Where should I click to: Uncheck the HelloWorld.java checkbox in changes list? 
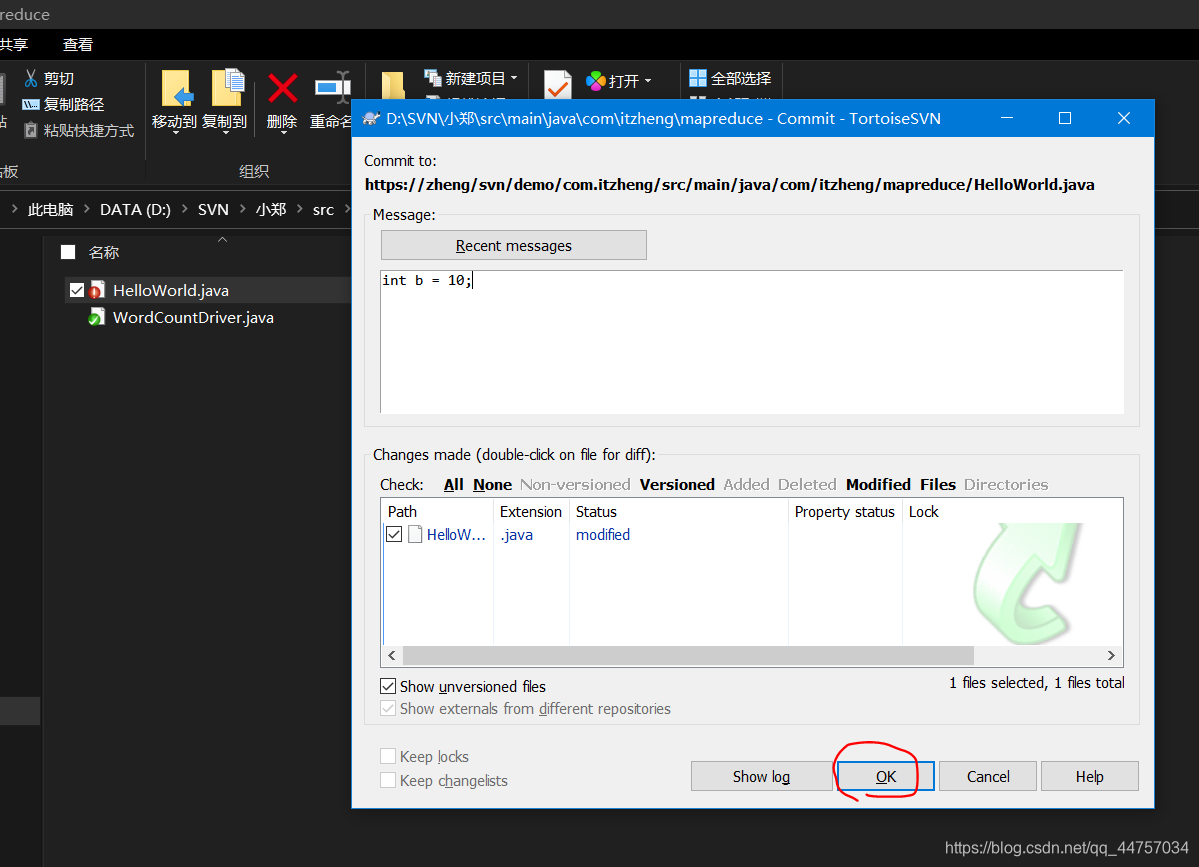(x=395, y=535)
